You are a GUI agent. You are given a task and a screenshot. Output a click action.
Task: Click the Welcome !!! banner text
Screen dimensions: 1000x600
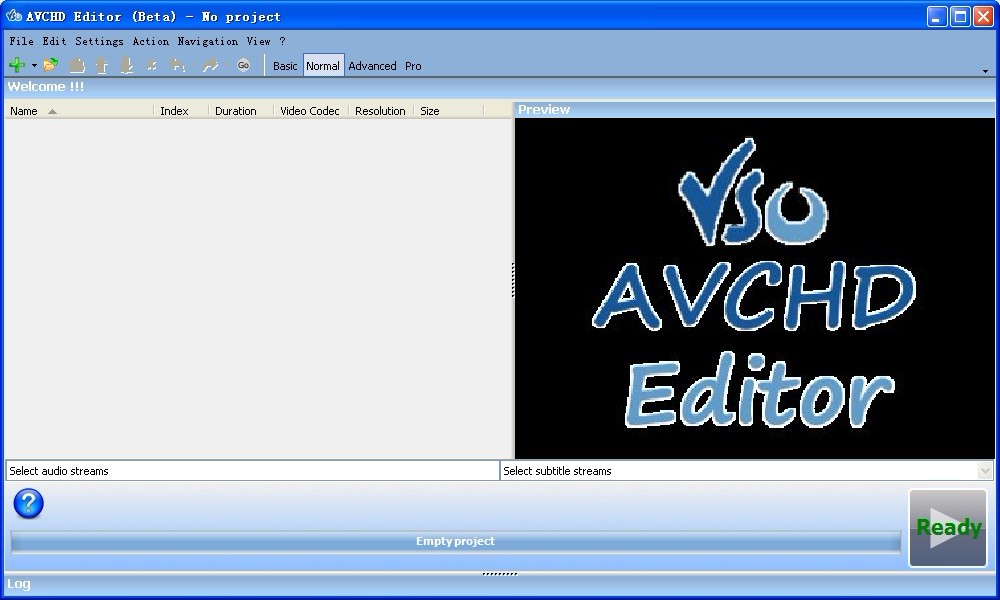tap(46, 87)
